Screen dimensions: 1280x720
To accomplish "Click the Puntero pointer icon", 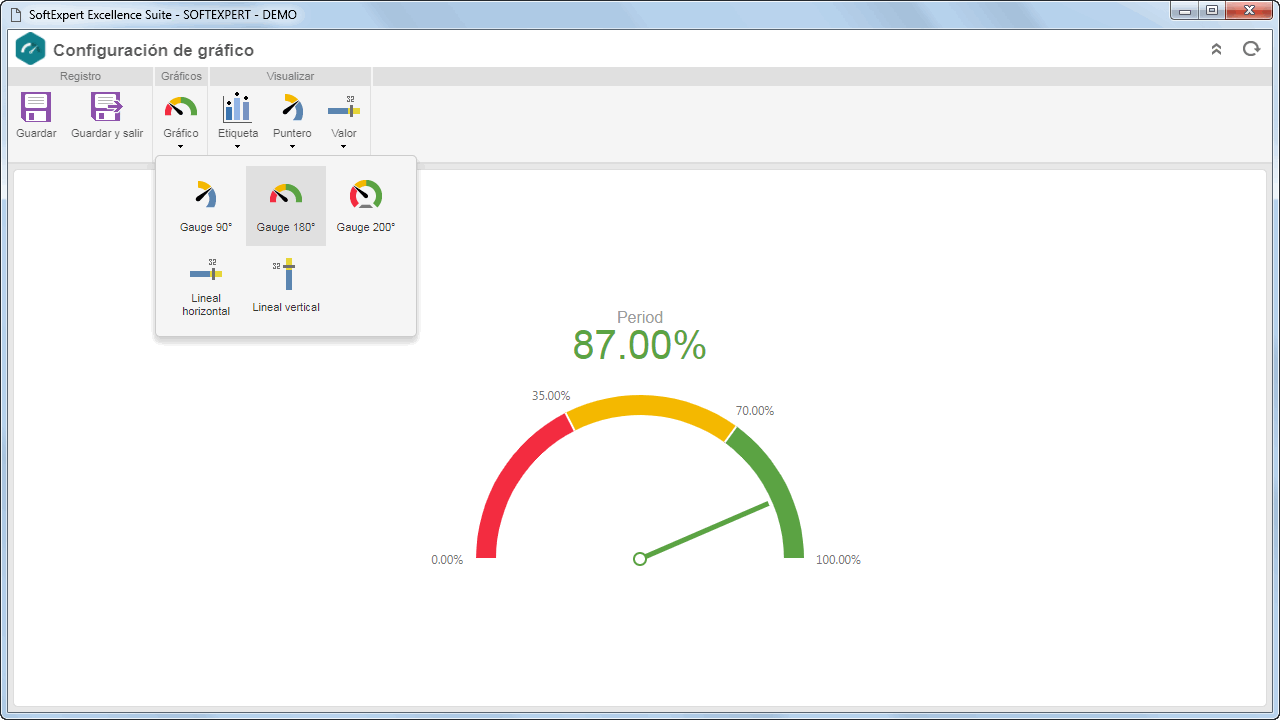I will tap(292, 107).
